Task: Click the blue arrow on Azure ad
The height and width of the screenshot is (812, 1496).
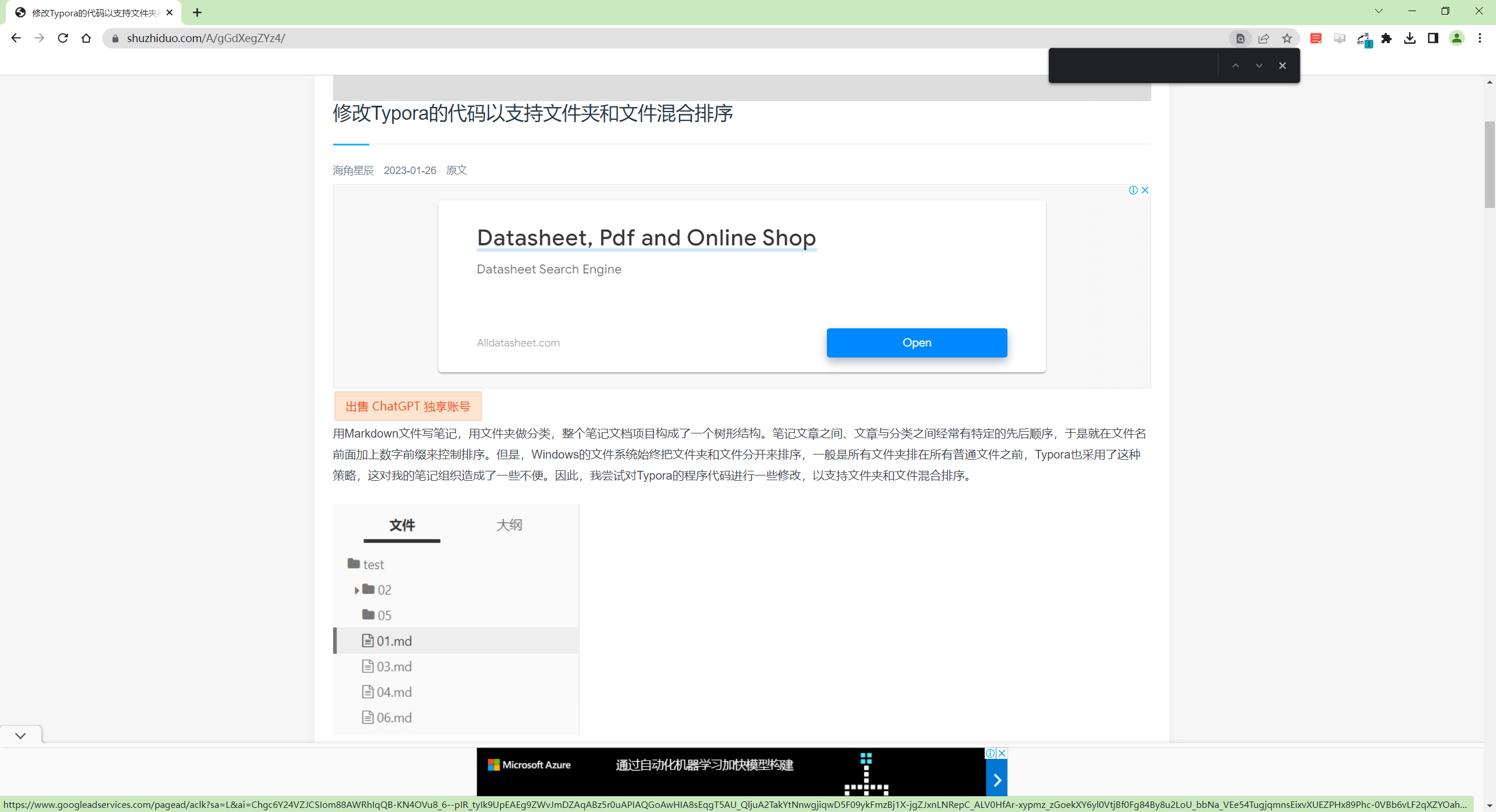Action: 997,780
